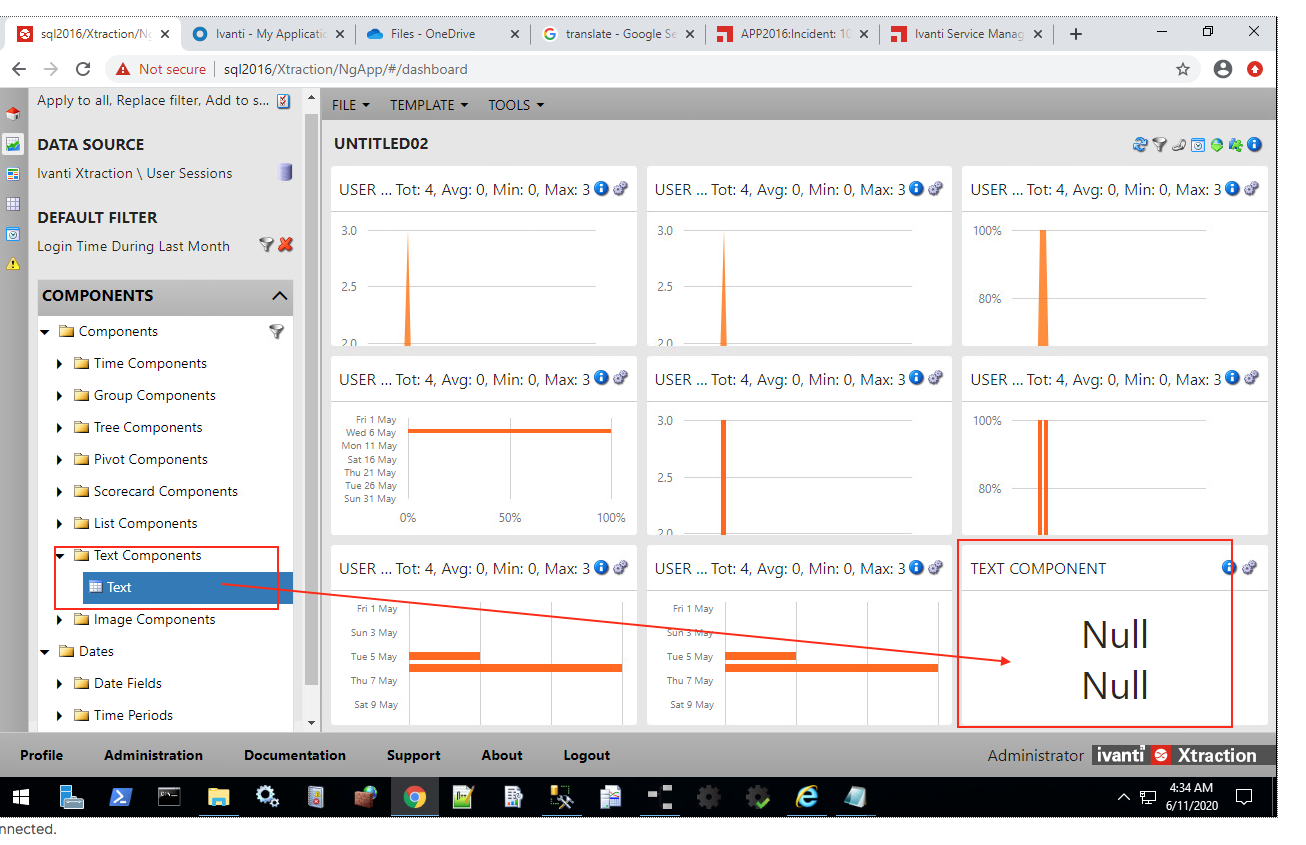
Task: Open the alerts warning icon in sidebar
Action: tap(13, 264)
